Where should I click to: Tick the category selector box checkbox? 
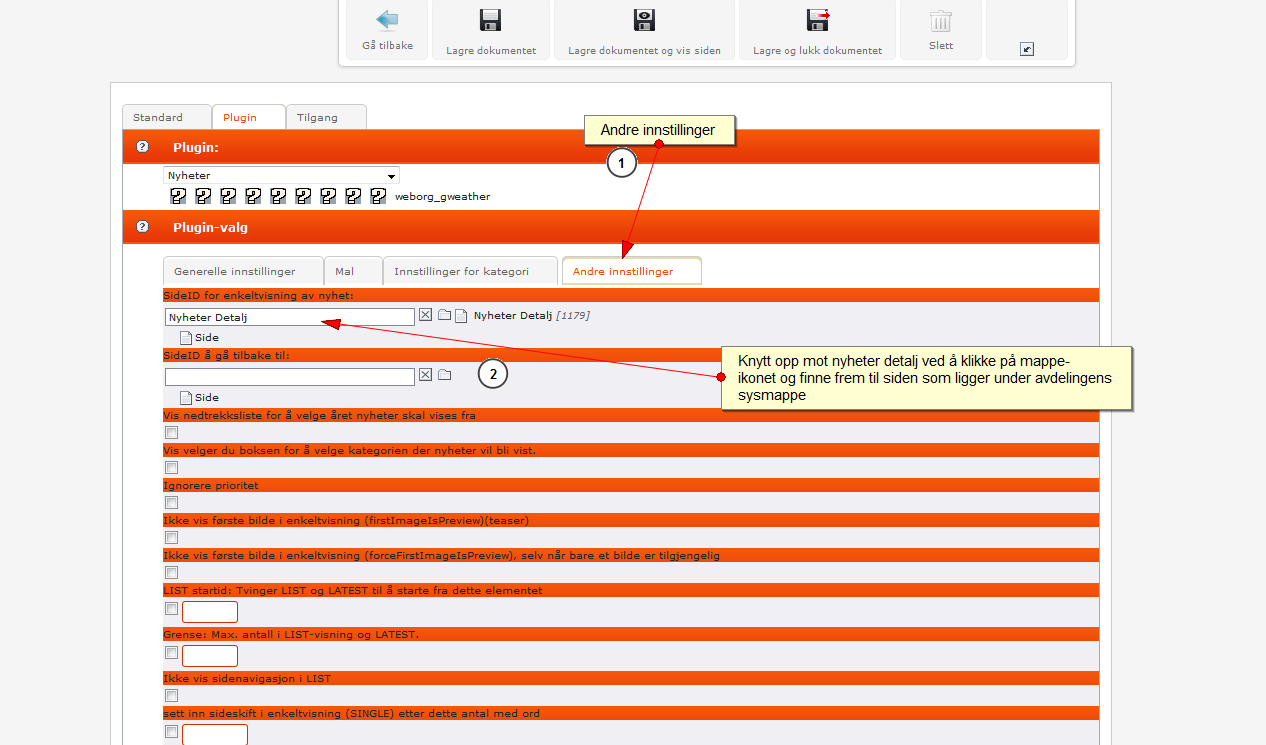point(172,467)
